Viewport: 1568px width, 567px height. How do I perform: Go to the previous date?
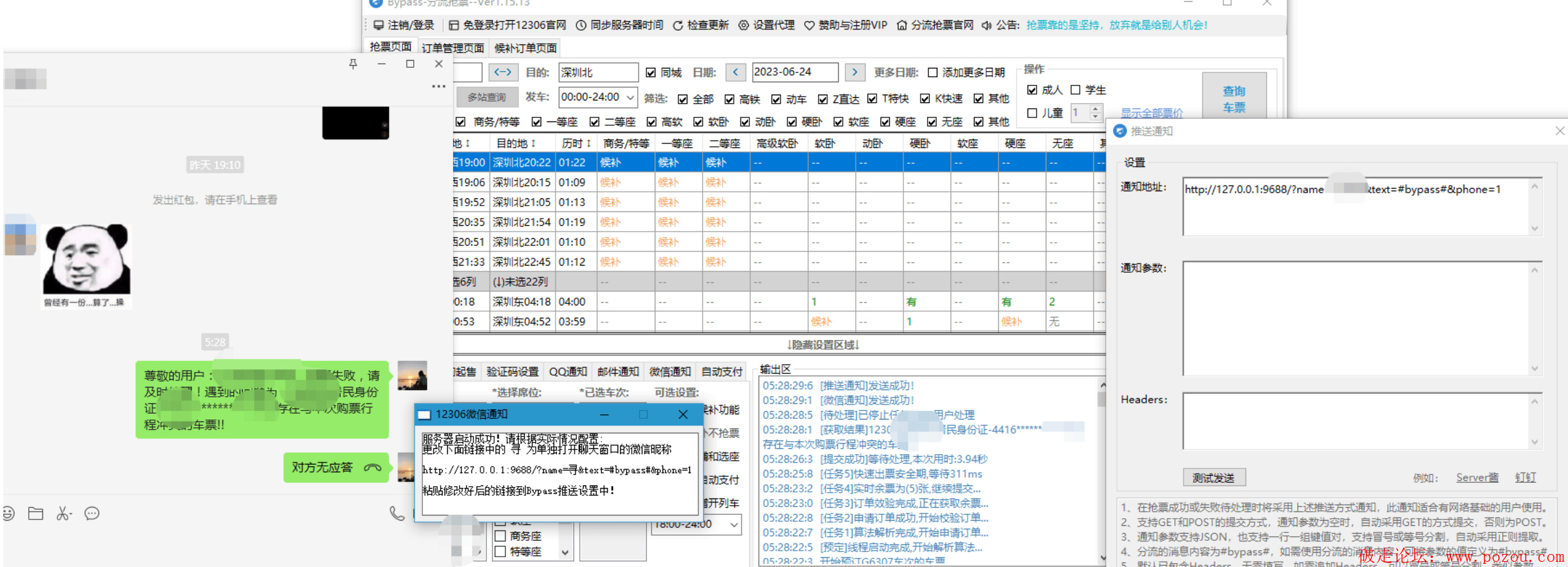click(736, 72)
